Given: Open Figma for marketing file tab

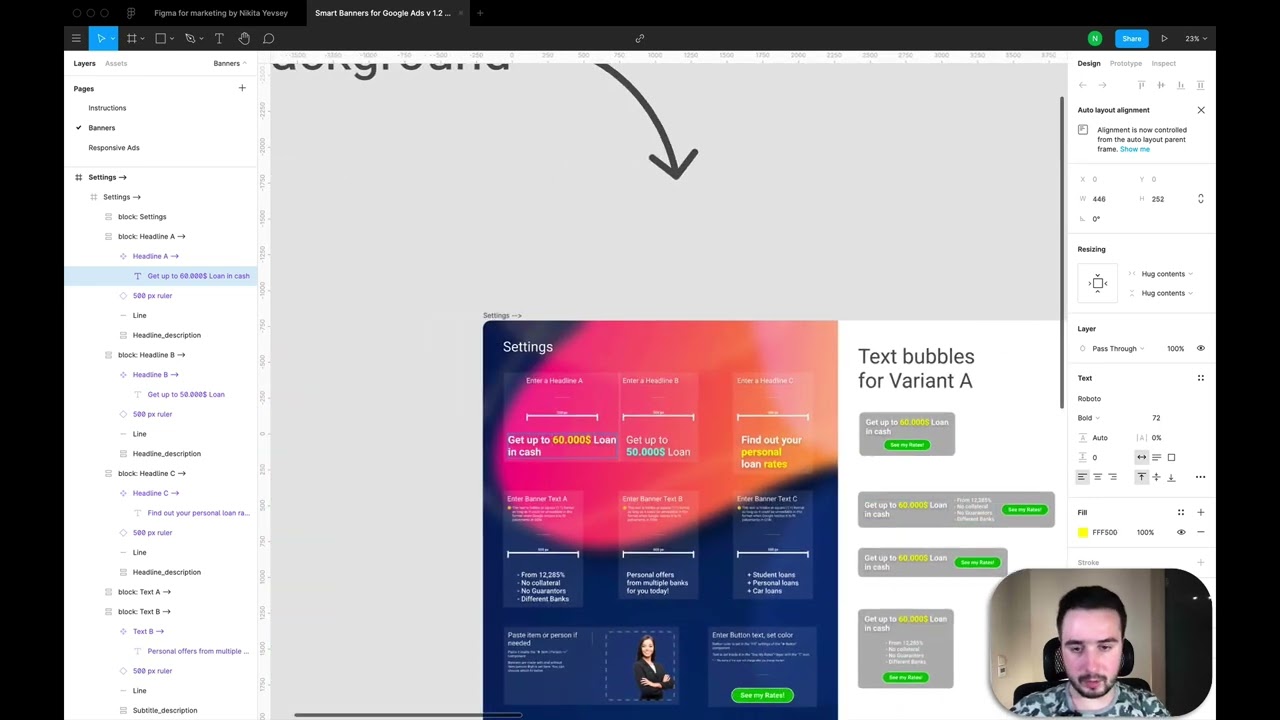Looking at the screenshot, I should pyautogui.click(x=221, y=13).
